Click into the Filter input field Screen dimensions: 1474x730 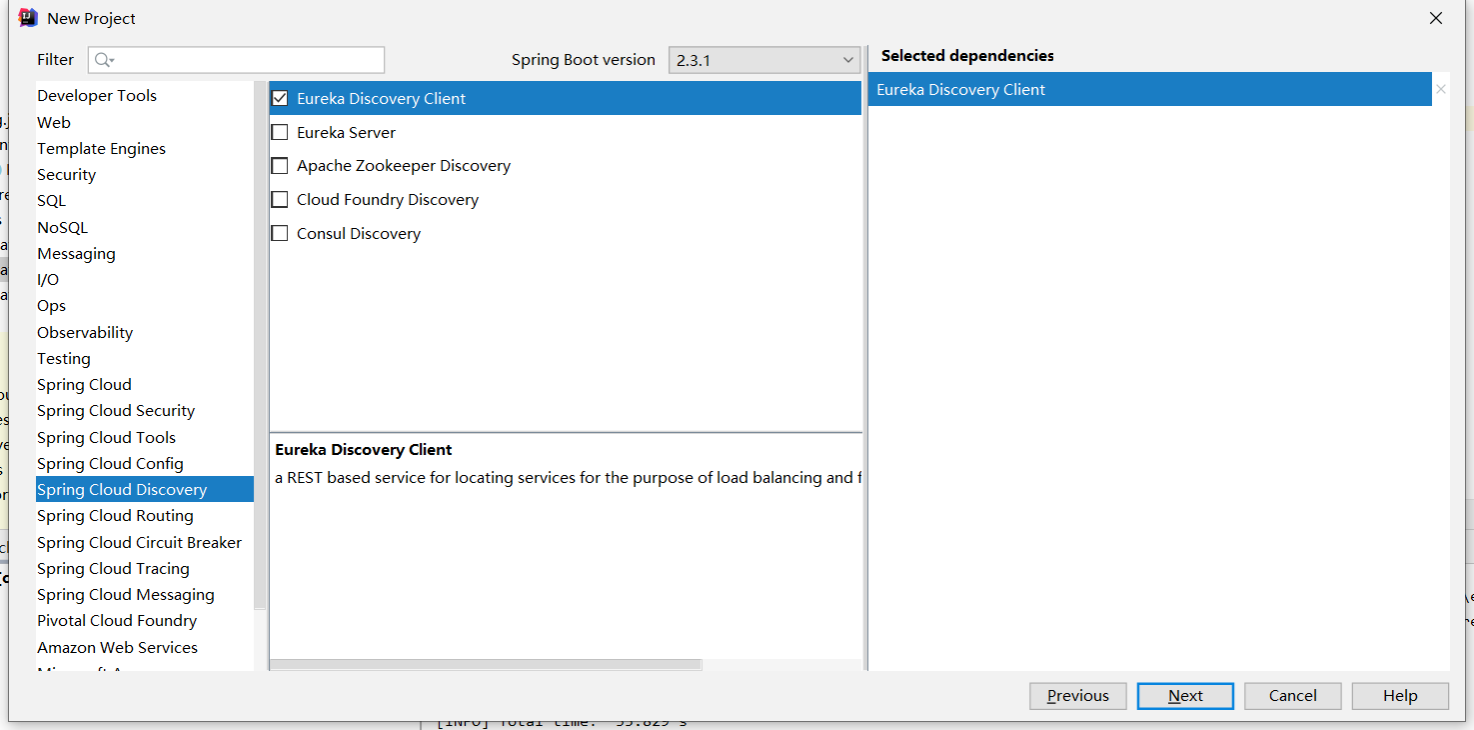click(236, 60)
